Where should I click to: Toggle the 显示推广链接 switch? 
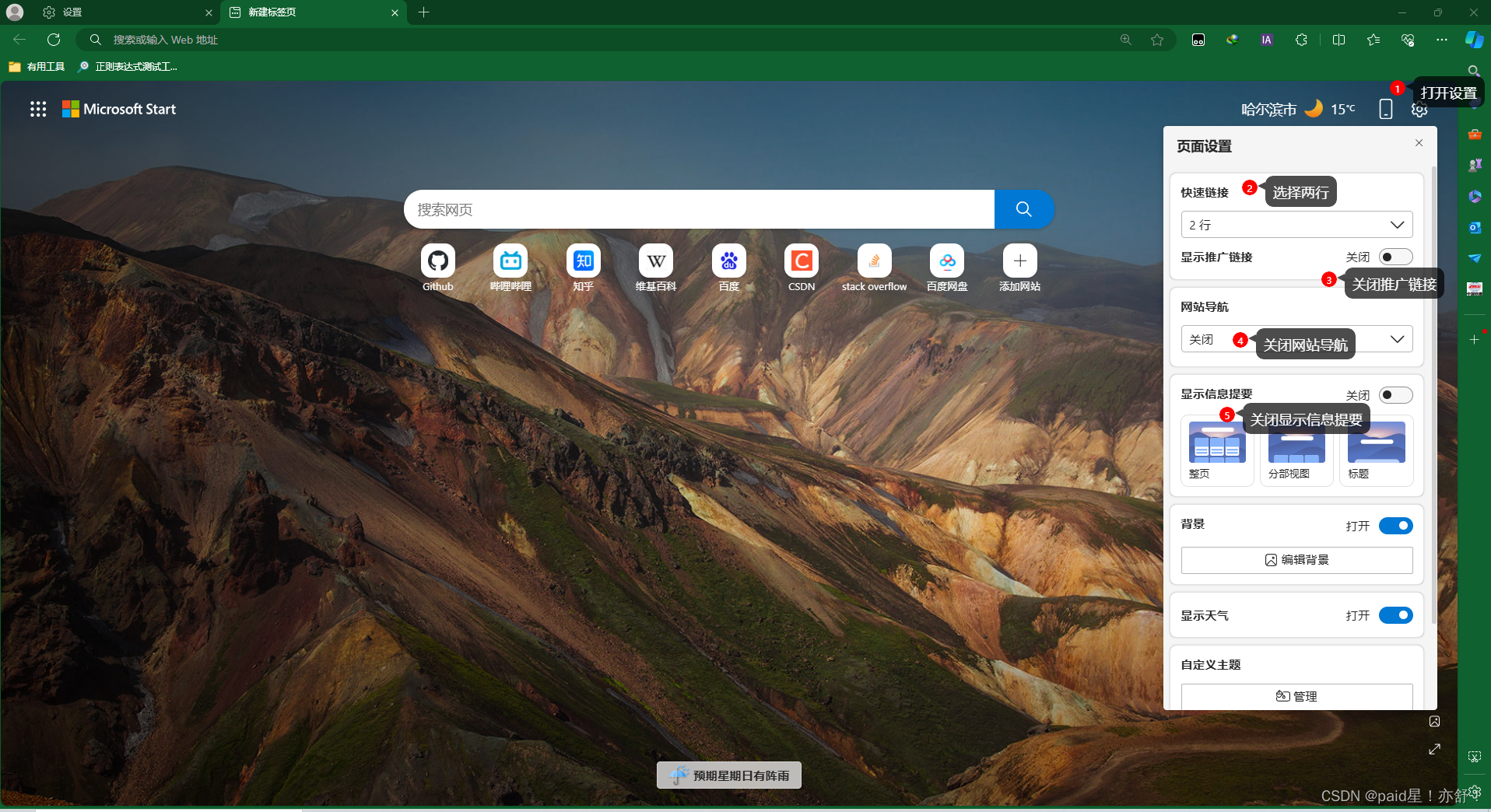tap(1396, 257)
